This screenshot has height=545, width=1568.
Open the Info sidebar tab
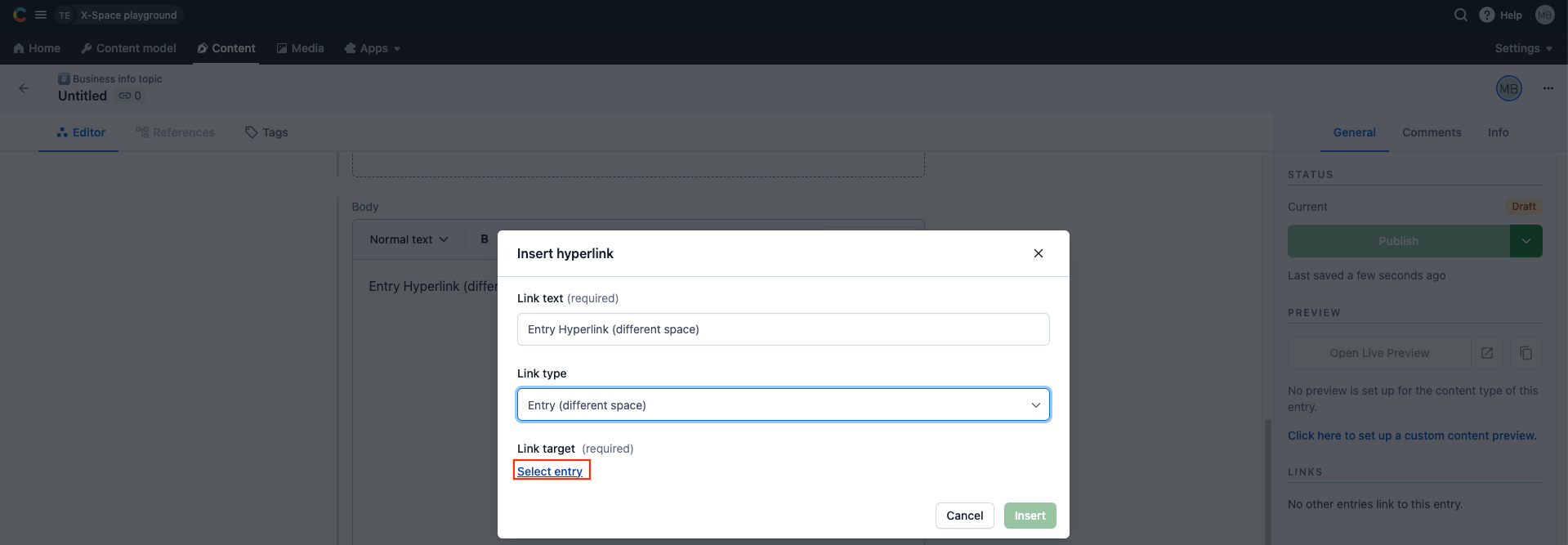(1498, 132)
